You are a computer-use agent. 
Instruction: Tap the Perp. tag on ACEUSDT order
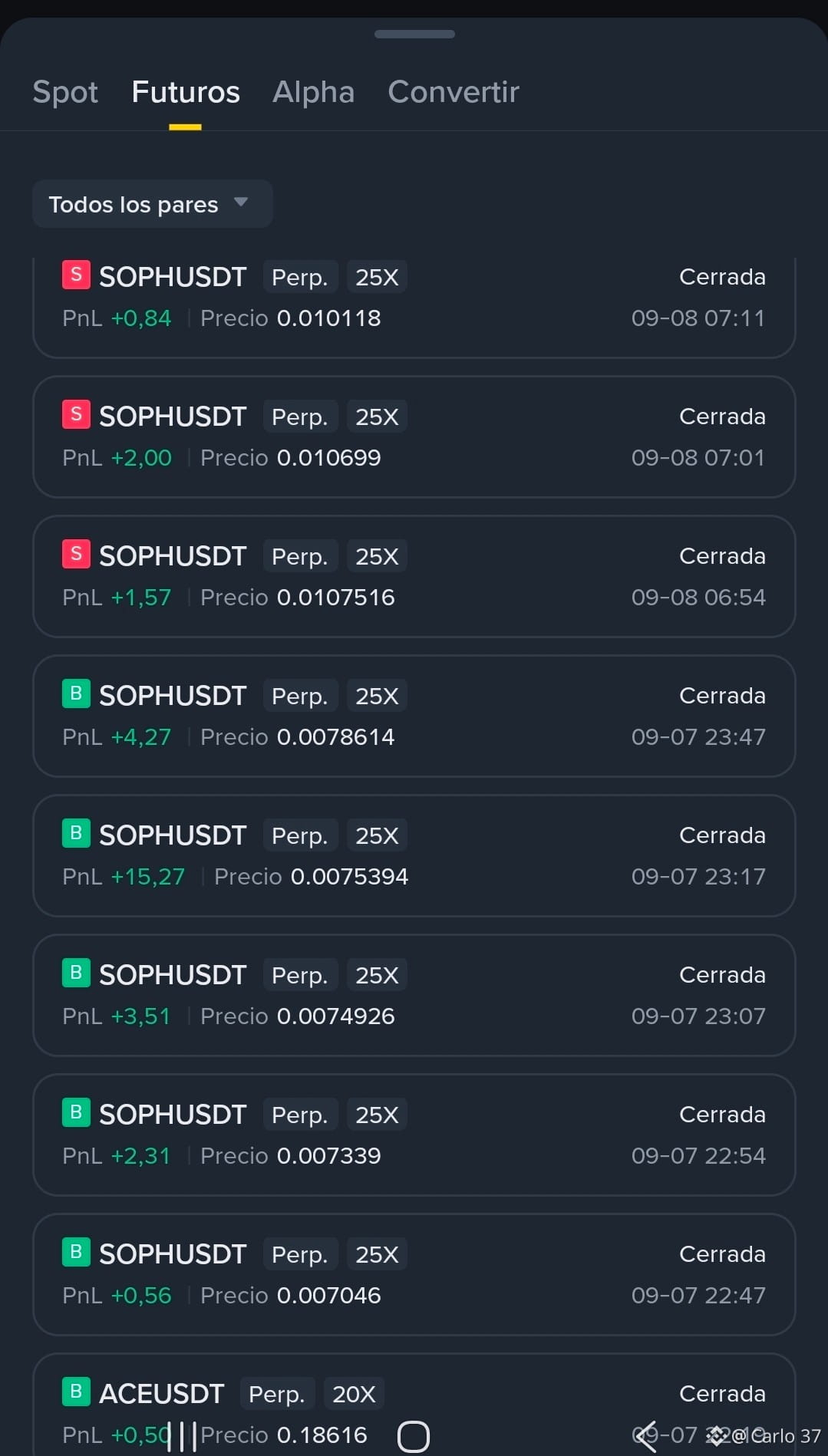(277, 1394)
